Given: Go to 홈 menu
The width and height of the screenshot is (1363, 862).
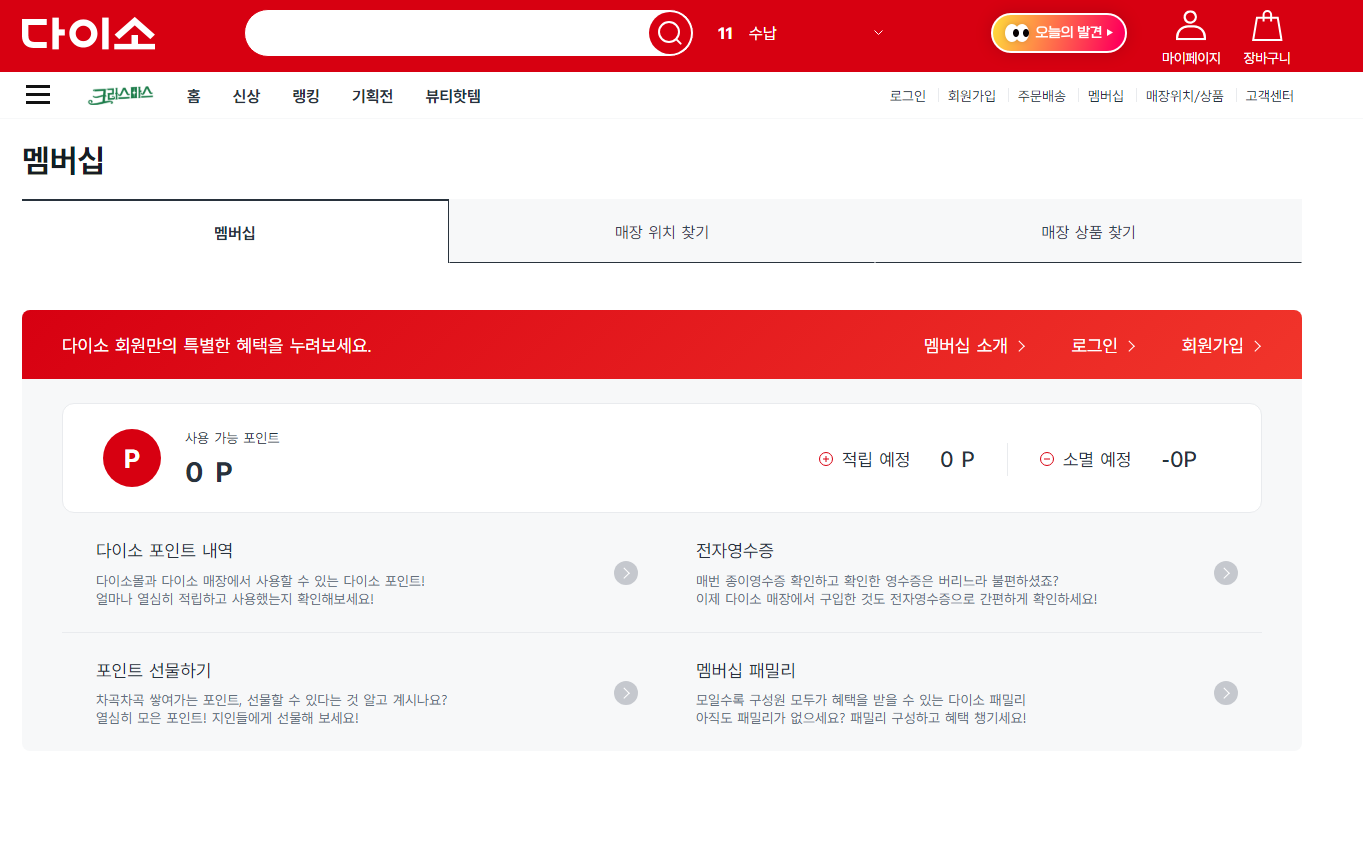Looking at the screenshot, I should click(x=194, y=96).
